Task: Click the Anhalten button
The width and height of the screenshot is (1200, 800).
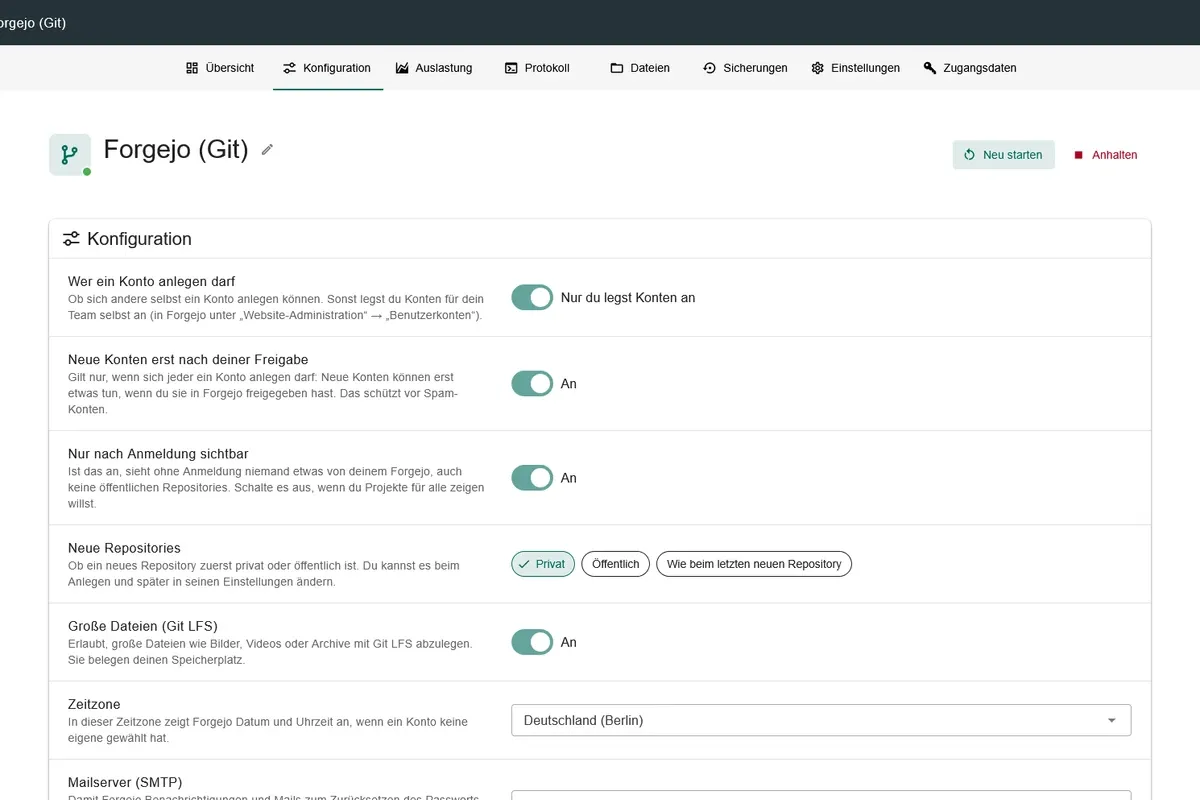Action: tap(1105, 155)
